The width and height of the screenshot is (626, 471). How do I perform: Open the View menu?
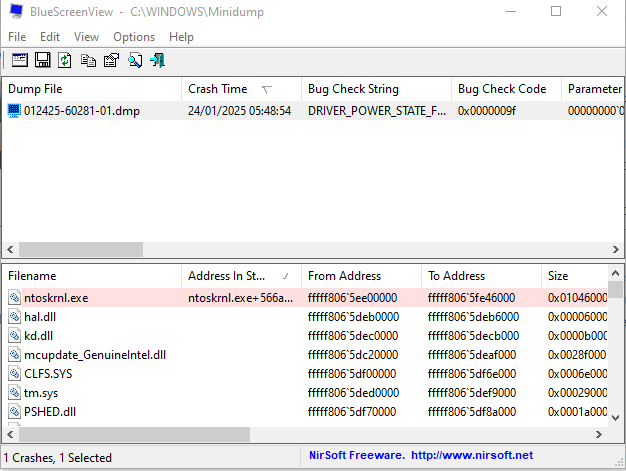86,37
